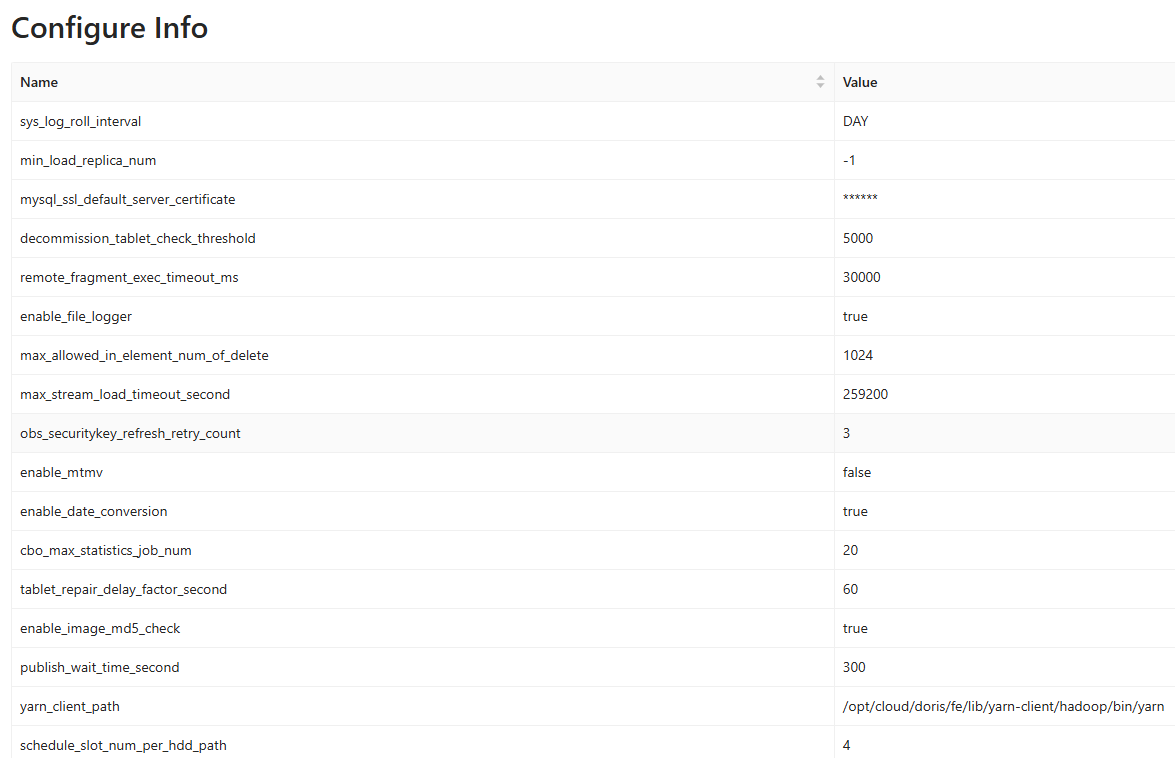
Task: Click the Value column header
Action: (860, 82)
